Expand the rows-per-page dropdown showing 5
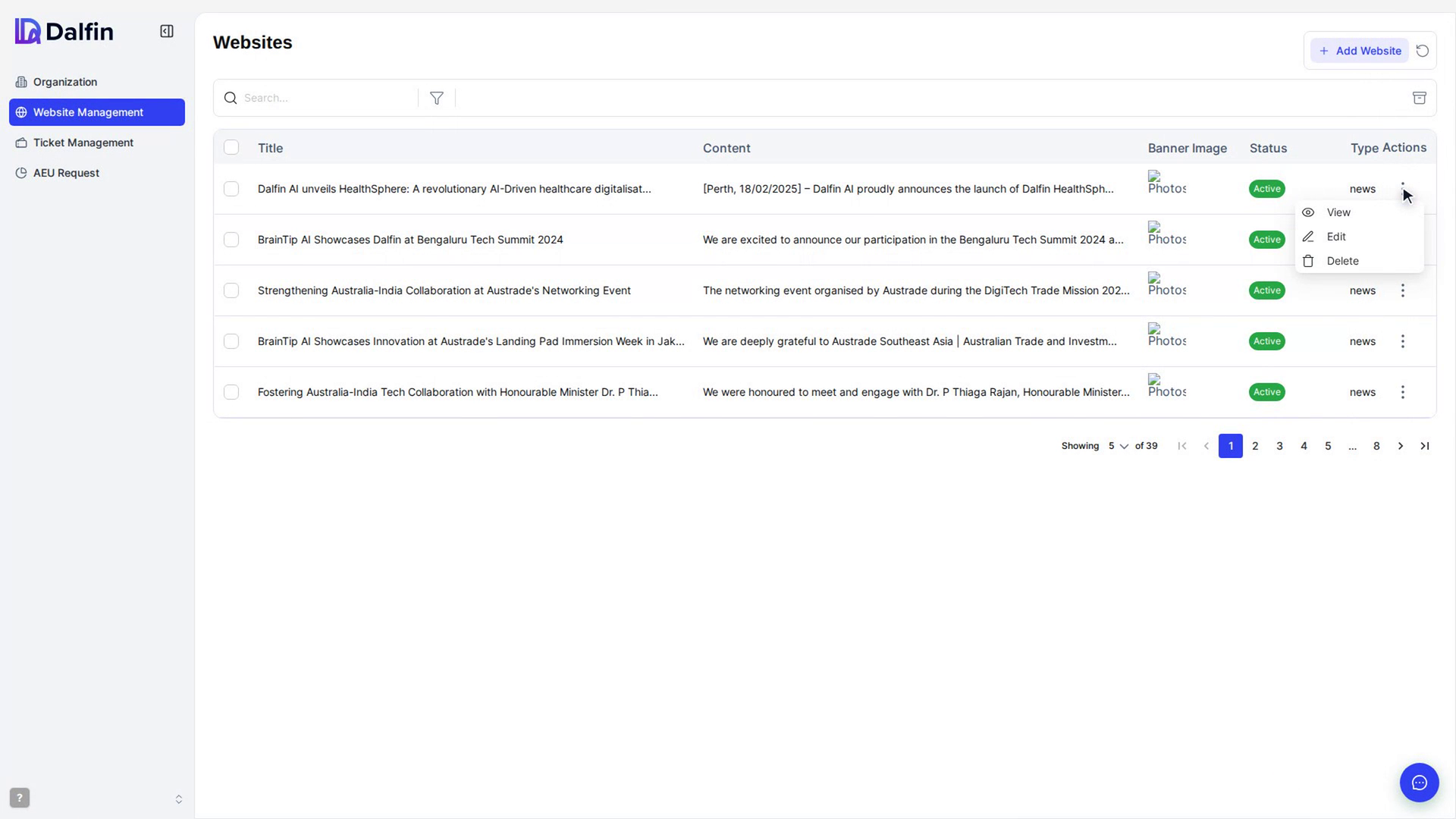Viewport: 1456px width, 819px height. [x=1118, y=446]
